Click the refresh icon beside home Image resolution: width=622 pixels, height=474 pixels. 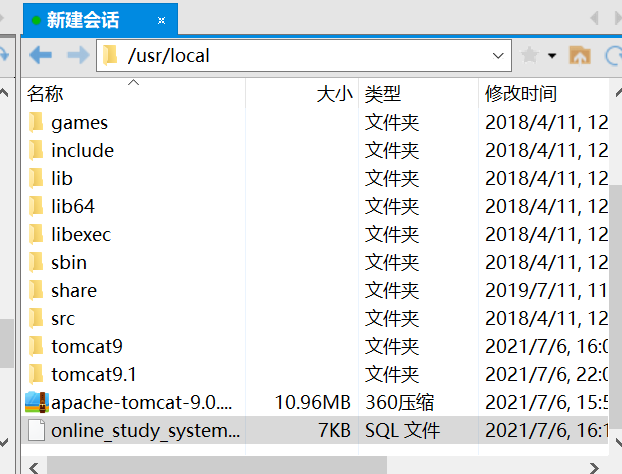(613, 55)
